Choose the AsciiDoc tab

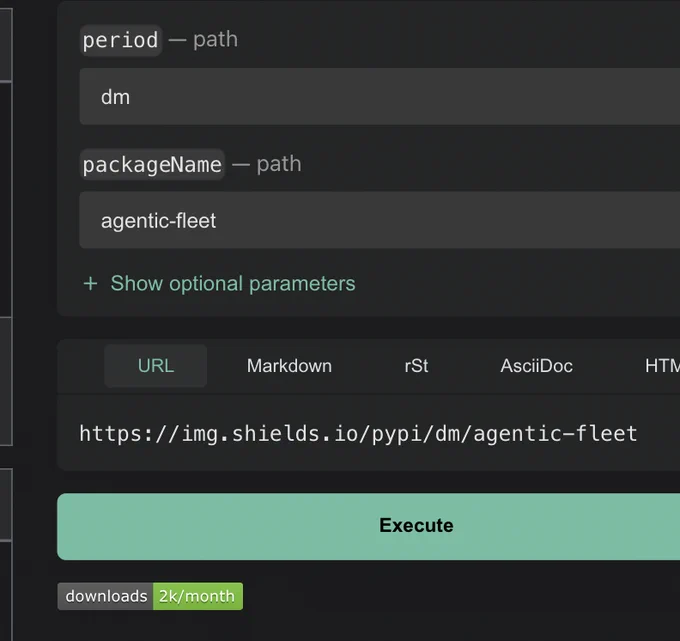point(536,366)
